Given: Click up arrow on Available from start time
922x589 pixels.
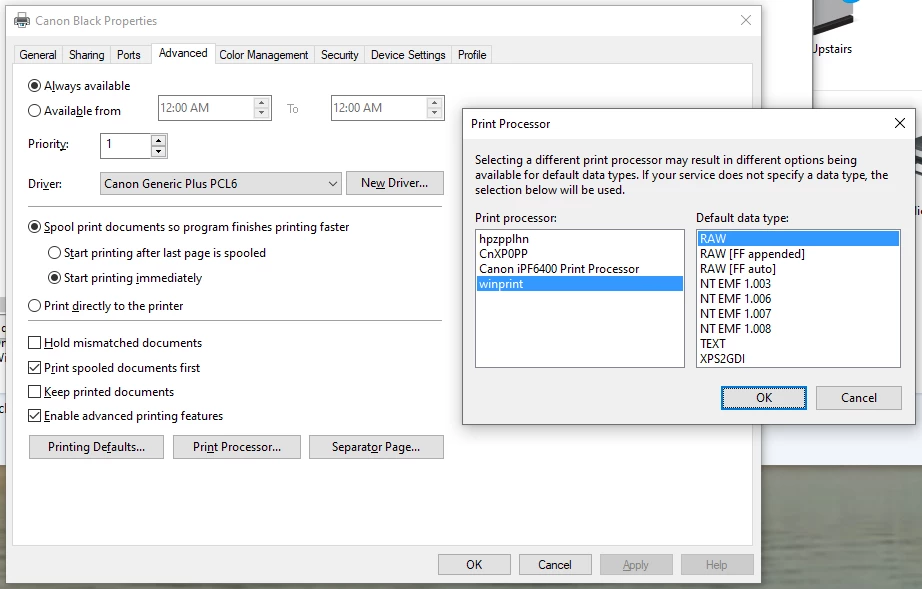Looking at the screenshot, I should pos(262,103).
